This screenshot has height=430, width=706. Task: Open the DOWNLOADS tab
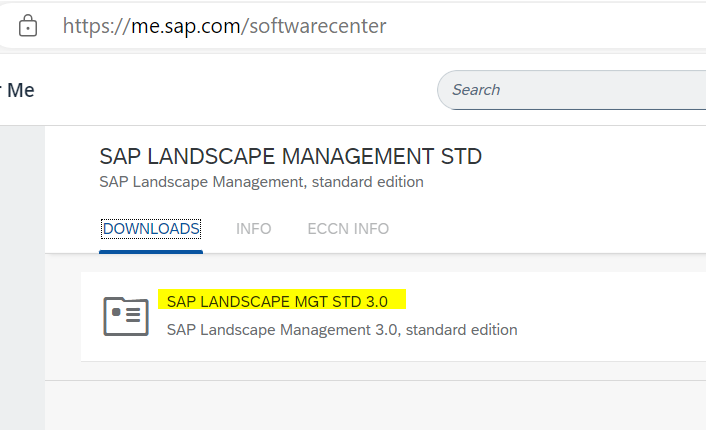point(151,229)
